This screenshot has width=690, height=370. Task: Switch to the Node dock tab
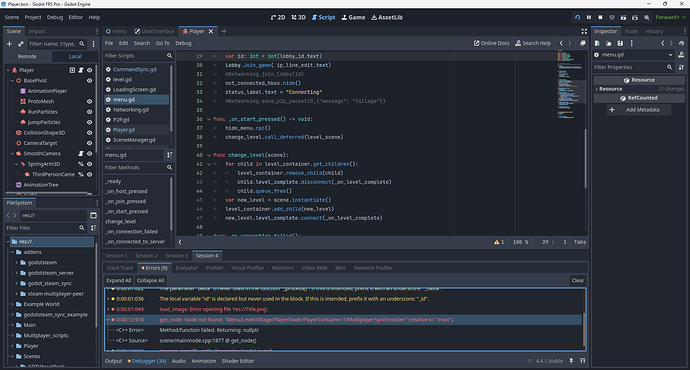[x=631, y=31]
